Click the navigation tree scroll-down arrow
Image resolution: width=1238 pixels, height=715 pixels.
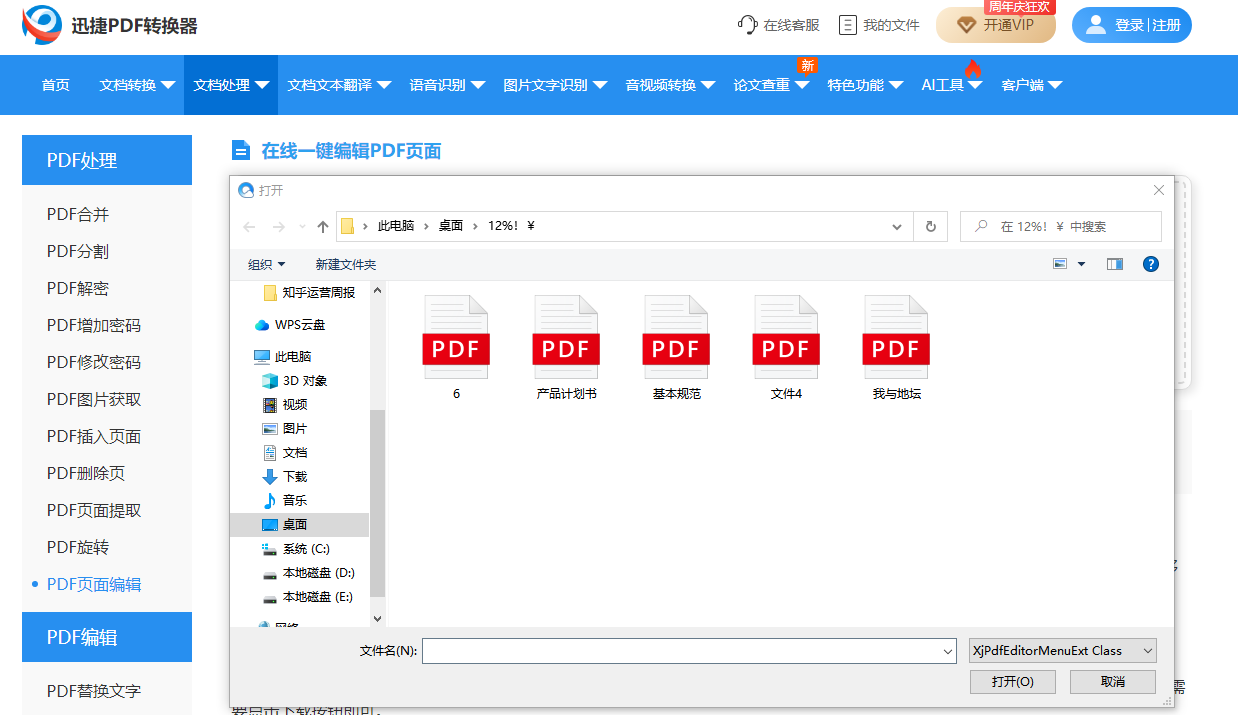pyautogui.click(x=377, y=620)
